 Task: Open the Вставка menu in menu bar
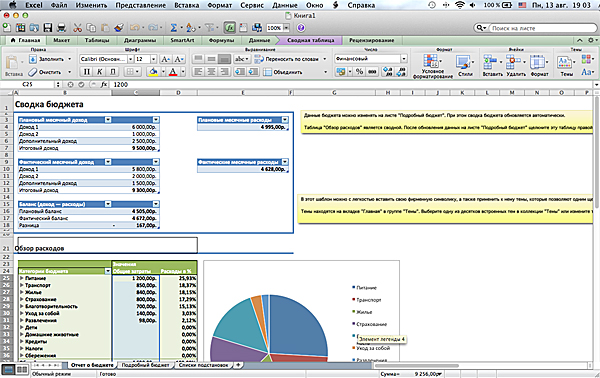186,5
